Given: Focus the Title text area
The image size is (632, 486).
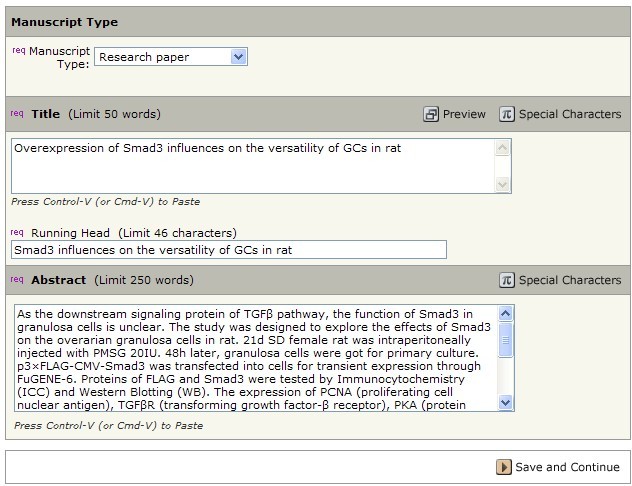Looking at the screenshot, I should 252,165.
